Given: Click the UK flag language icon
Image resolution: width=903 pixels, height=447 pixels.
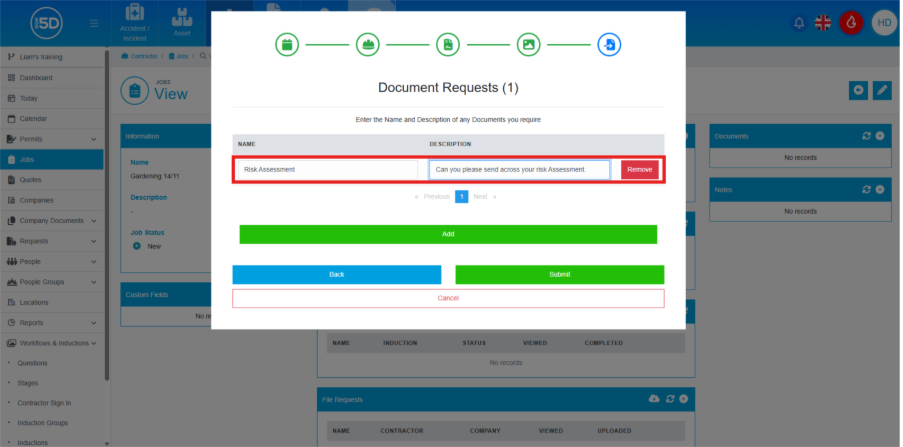Looking at the screenshot, I should [824, 23].
